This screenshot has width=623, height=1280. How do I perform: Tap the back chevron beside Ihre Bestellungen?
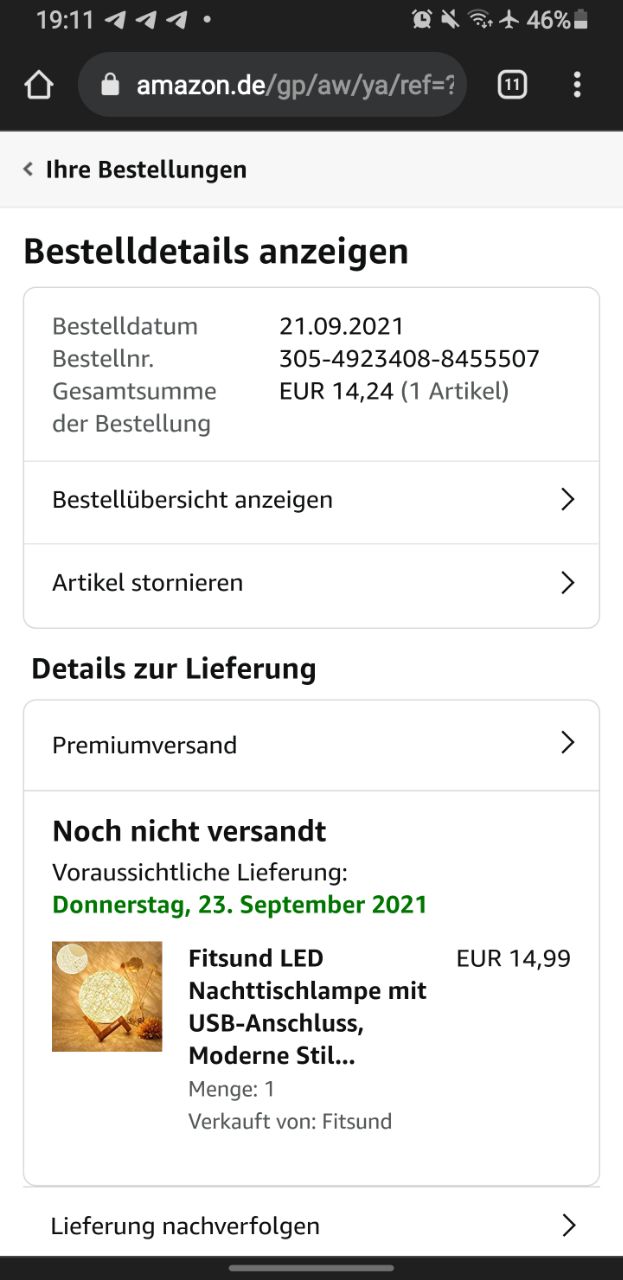click(x=28, y=169)
